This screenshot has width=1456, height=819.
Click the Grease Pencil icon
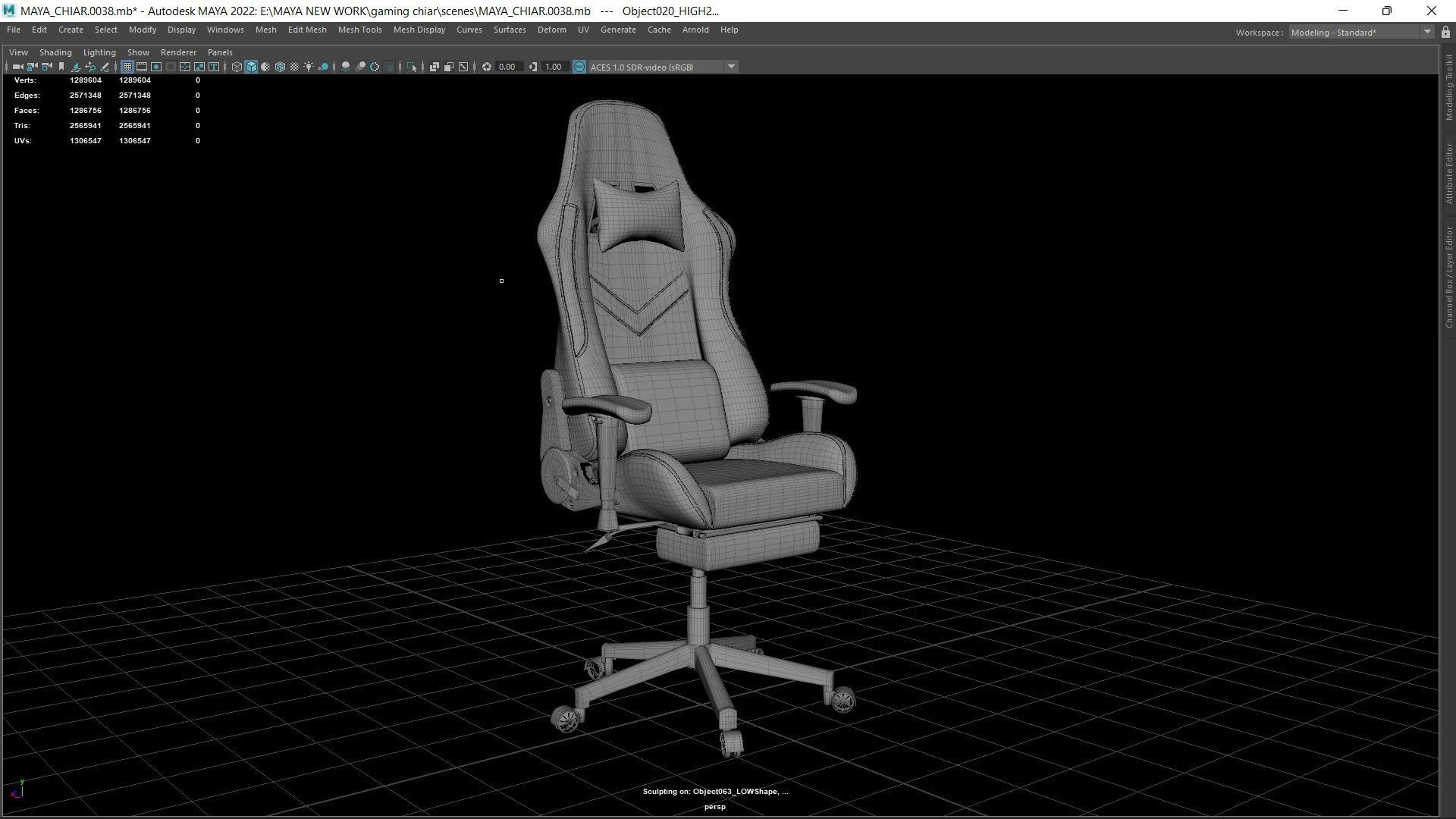click(105, 67)
